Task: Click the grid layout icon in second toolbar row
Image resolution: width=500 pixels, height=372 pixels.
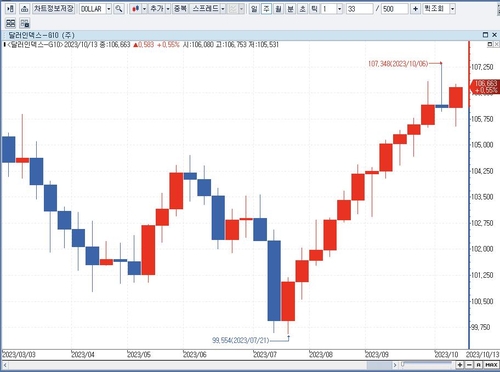Action: pos(11,23)
